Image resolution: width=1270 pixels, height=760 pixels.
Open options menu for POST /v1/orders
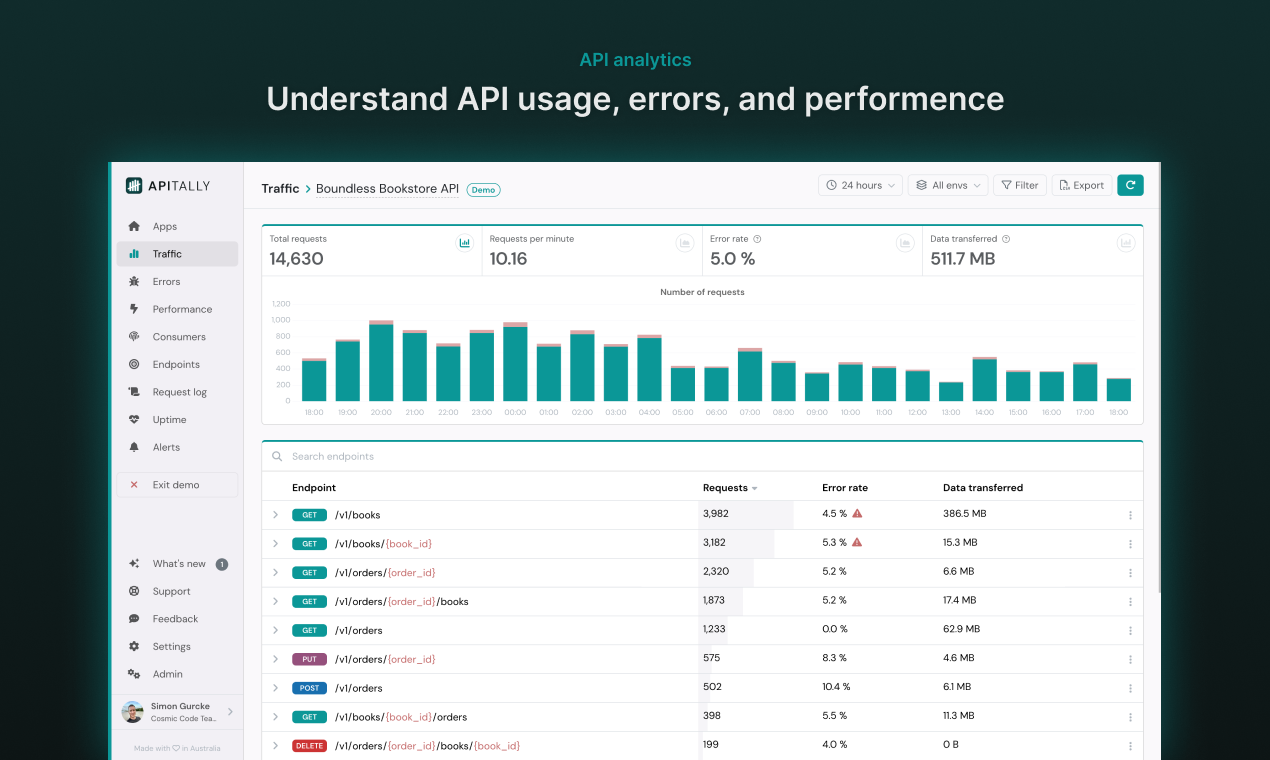1130,688
